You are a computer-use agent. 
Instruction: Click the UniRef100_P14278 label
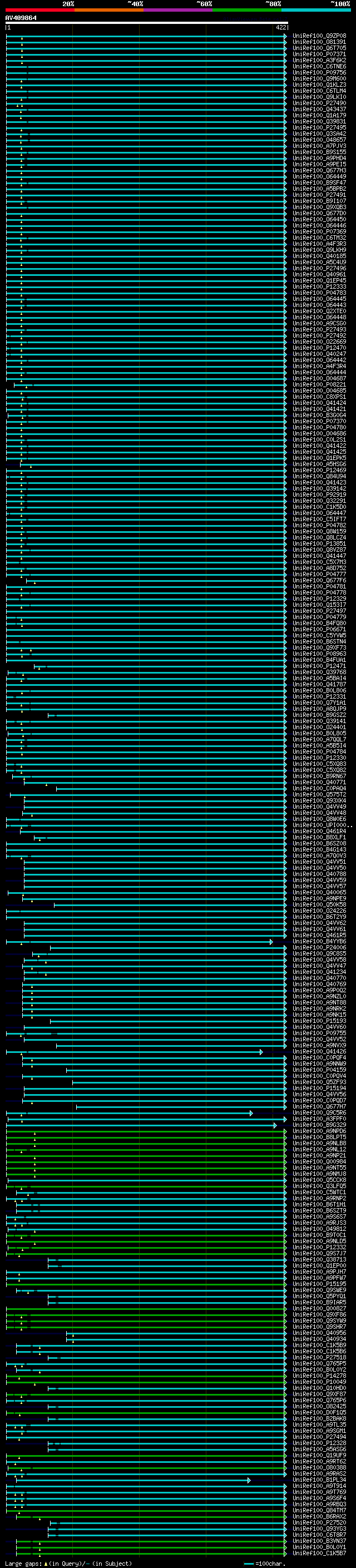[319, 1376]
